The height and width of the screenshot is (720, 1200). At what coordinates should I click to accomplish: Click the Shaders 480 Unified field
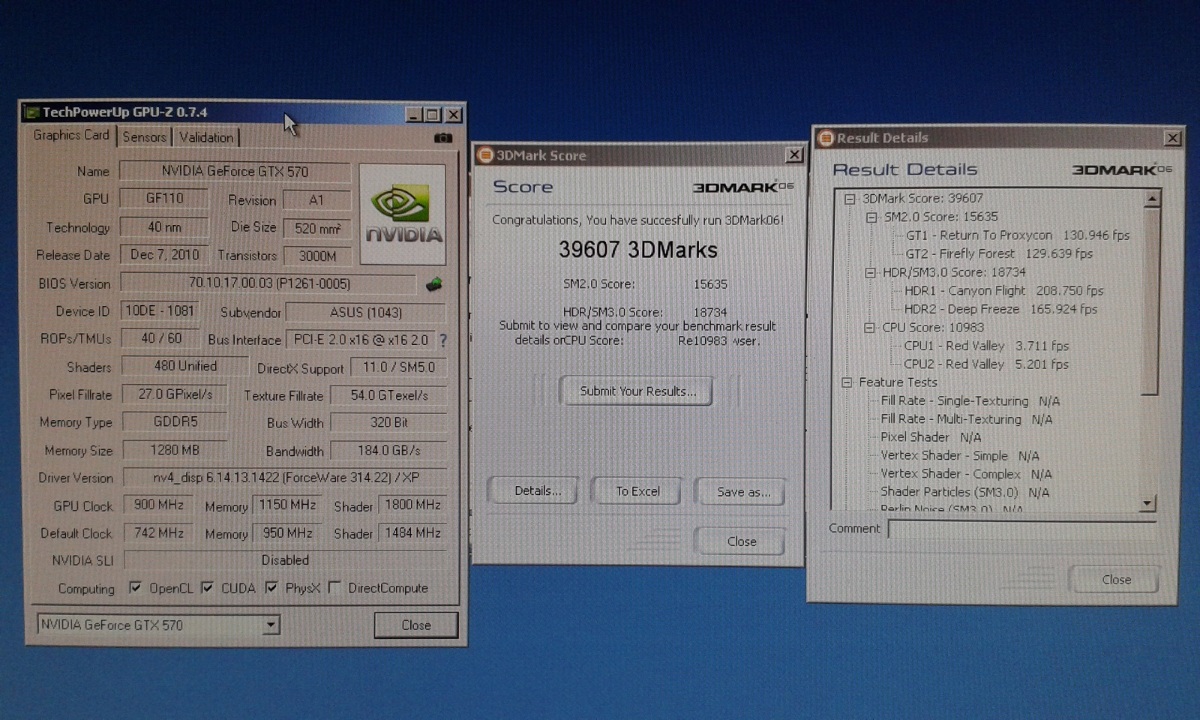(183, 367)
